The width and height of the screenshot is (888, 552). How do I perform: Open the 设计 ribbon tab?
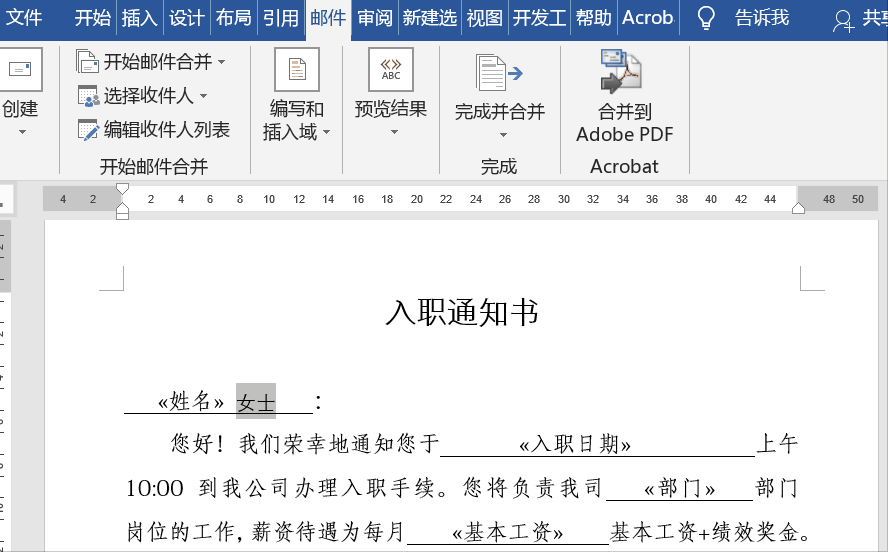tap(186, 18)
